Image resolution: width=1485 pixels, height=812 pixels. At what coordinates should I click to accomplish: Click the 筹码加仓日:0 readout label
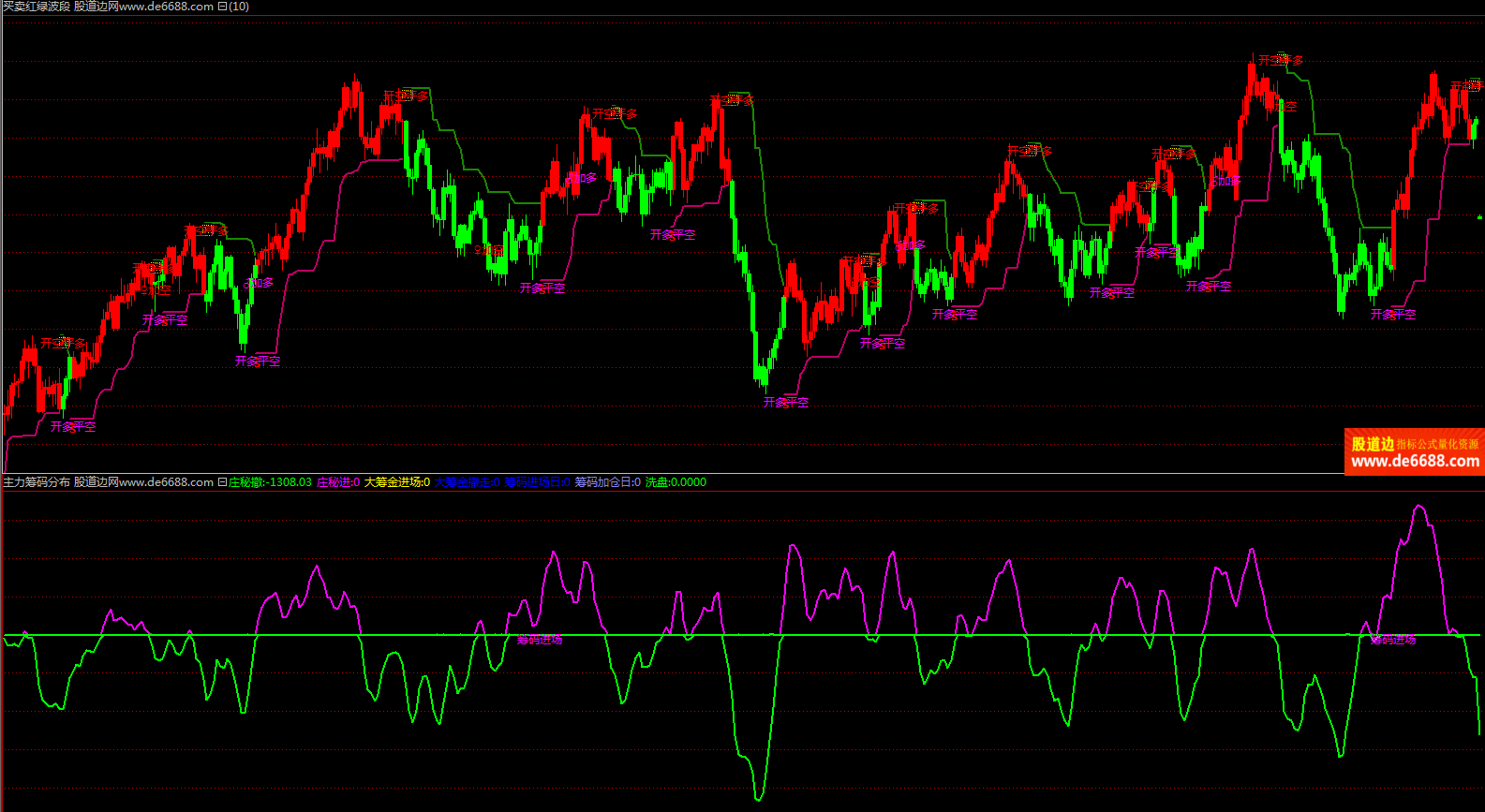[x=607, y=482]
